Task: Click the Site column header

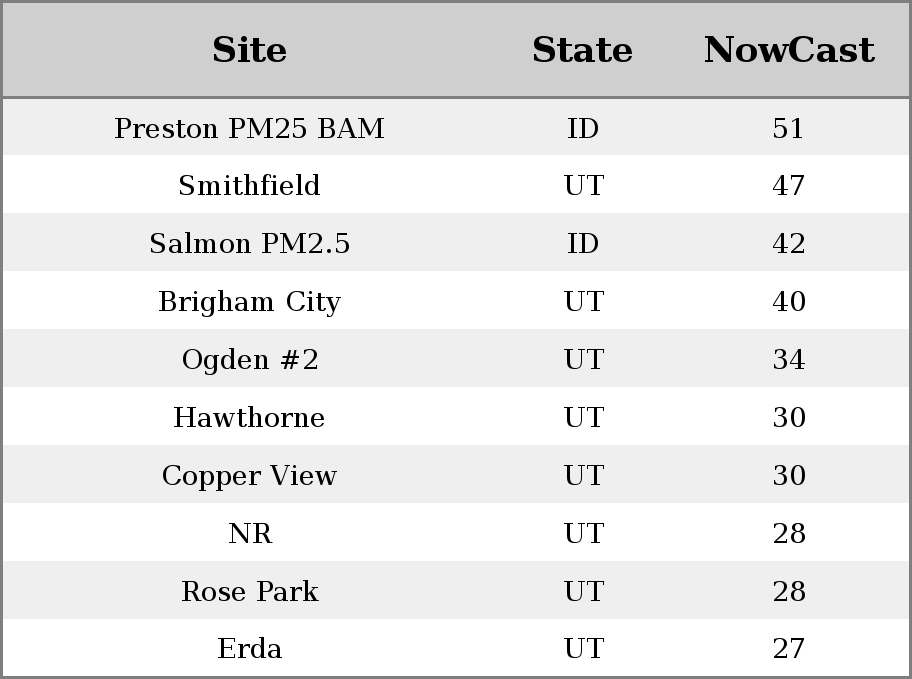Action: pyautogui.click(x=249, y=50)
